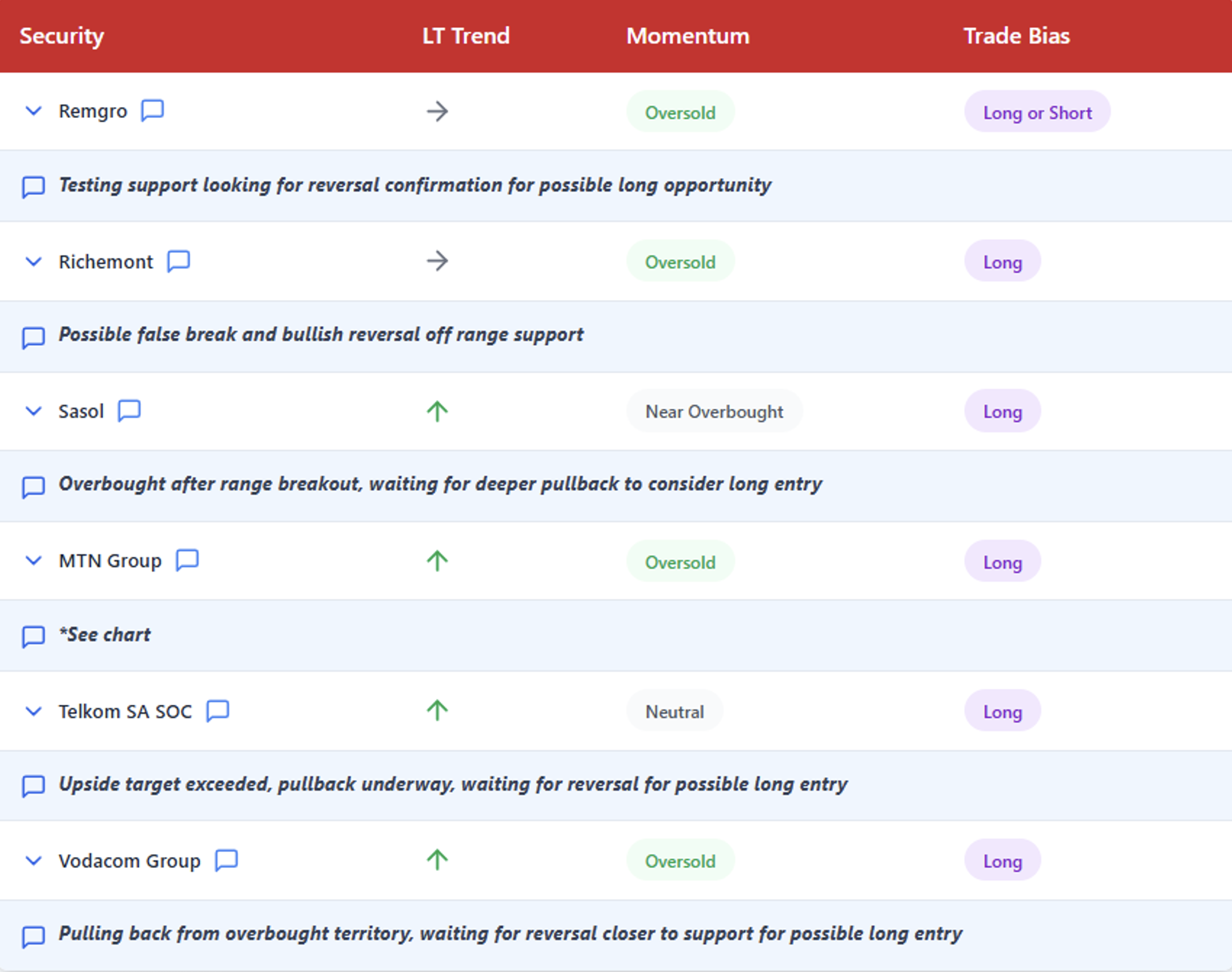Click the comment icon next to Remgro
This screenshot has height=972, width=1232.
click(x=152, y=110)
